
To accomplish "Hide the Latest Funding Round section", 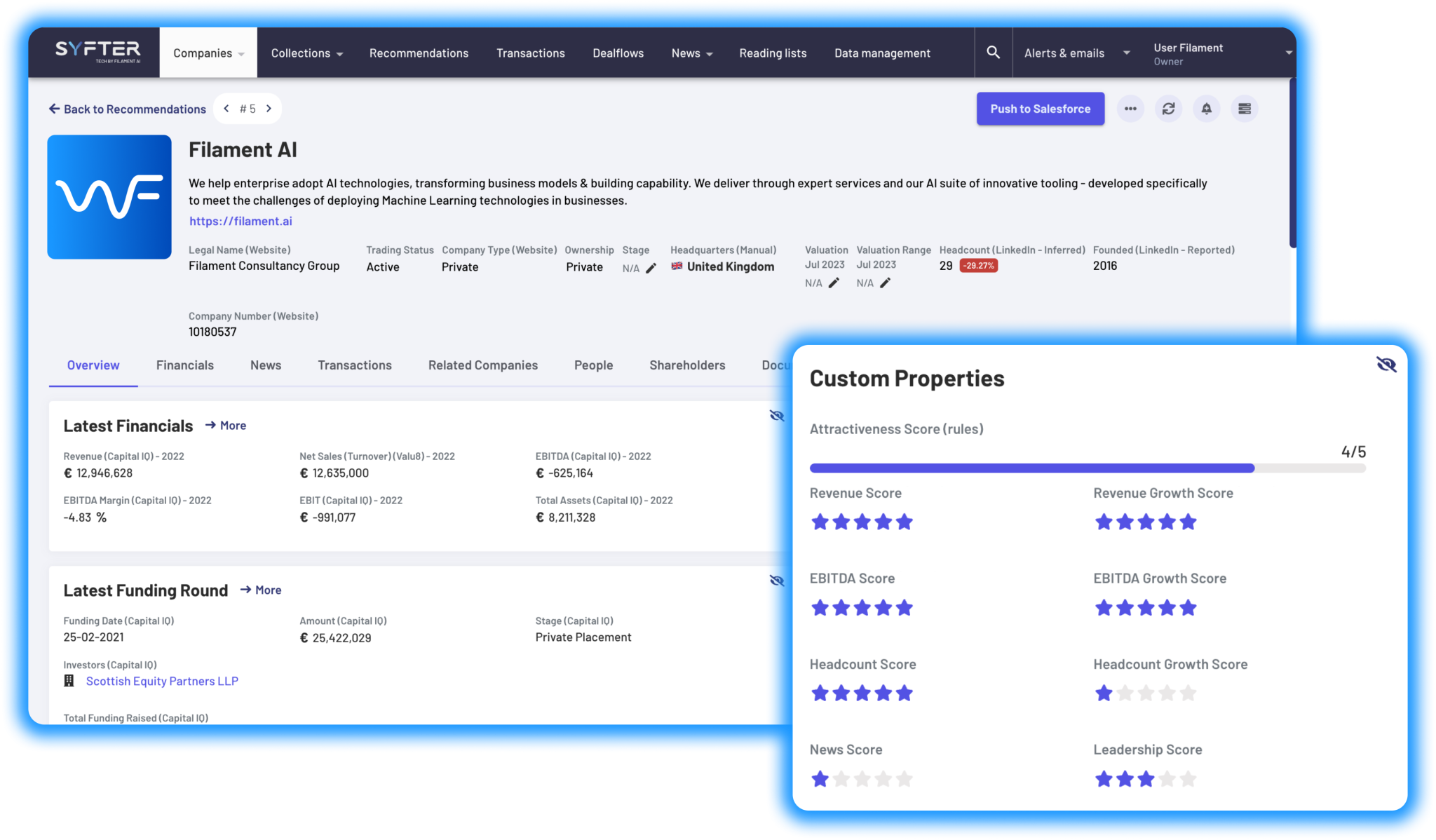I will click(777, 581).
